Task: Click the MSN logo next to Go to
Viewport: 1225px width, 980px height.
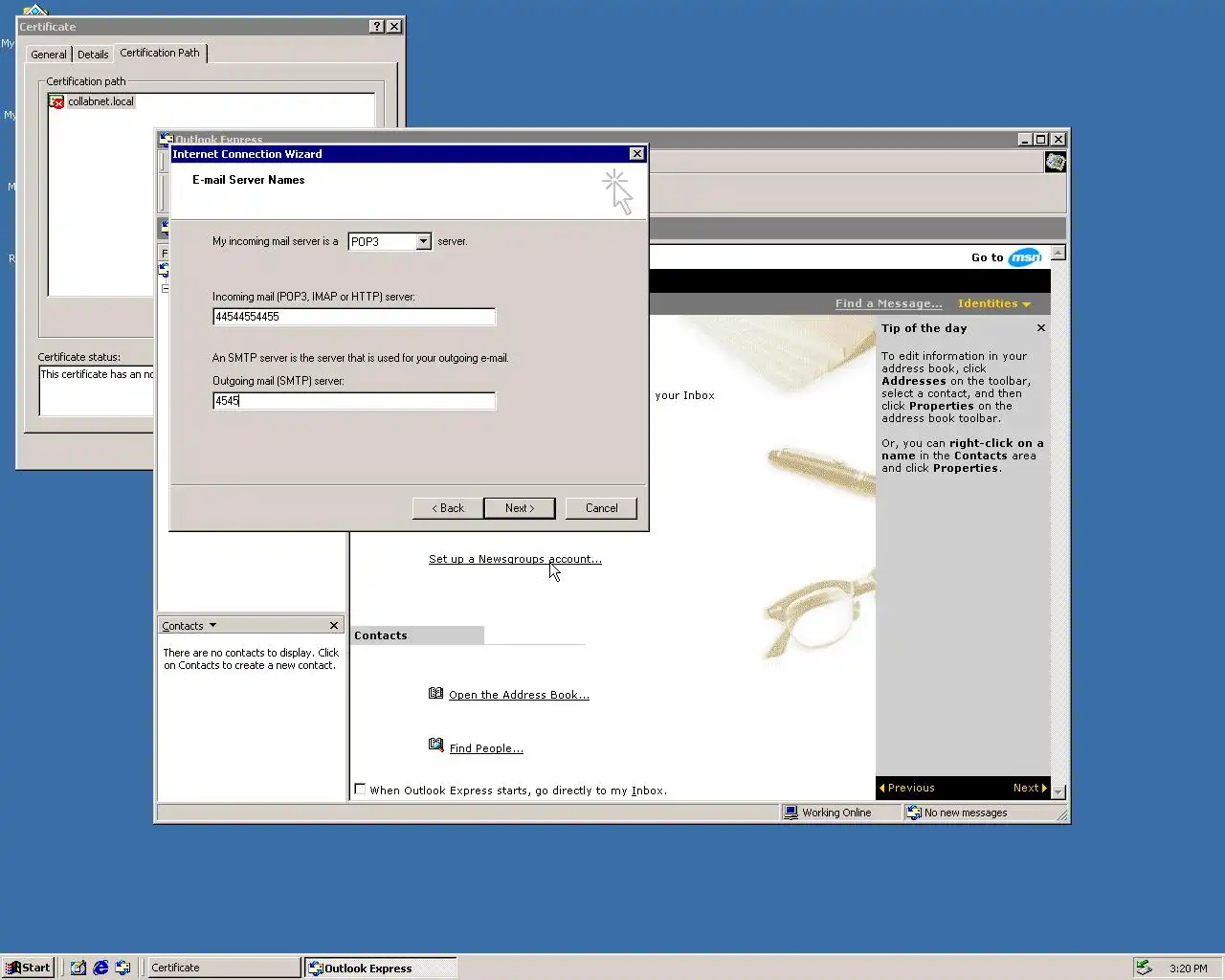Action: pos(1025,257)
